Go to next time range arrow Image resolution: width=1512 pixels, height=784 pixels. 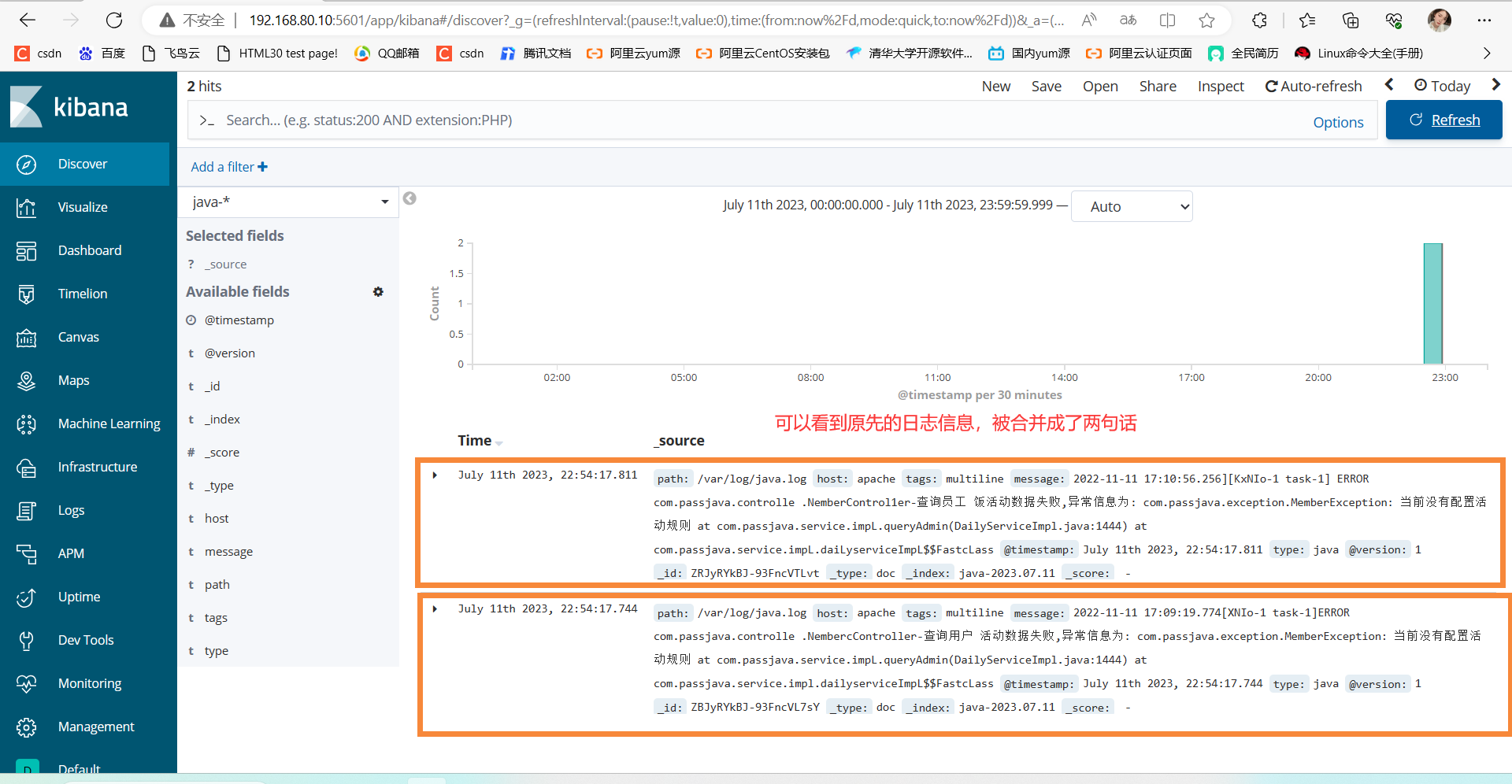coord(1496,85)
